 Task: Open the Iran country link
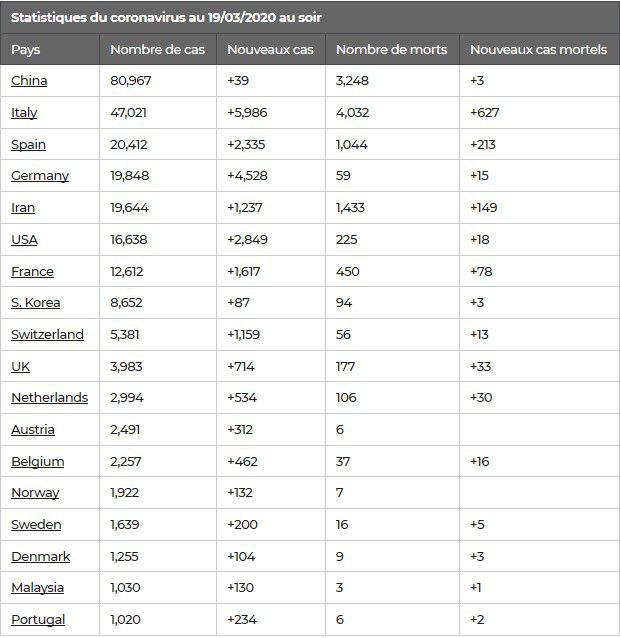[x=23, y=208]
